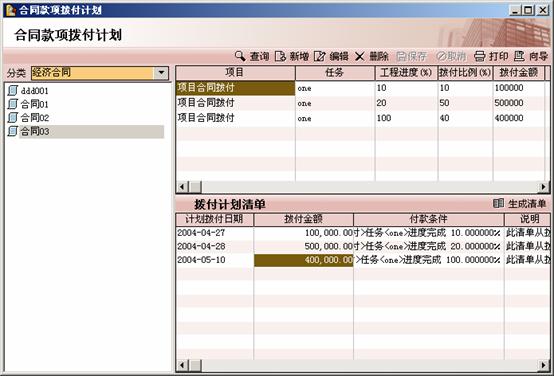554x376 pixels.
Task: Click the ratio cell with value 40
Action: click(x=465, y=118)
